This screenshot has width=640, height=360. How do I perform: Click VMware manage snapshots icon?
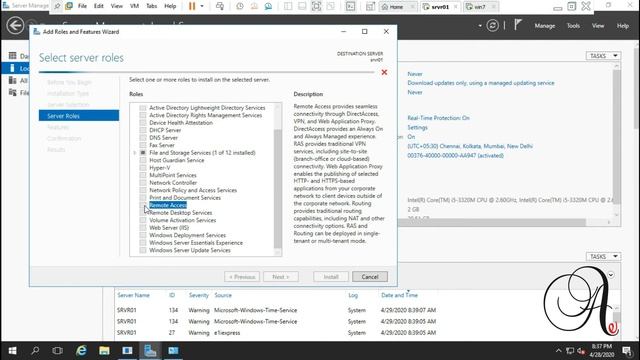(x=268, y=6)
